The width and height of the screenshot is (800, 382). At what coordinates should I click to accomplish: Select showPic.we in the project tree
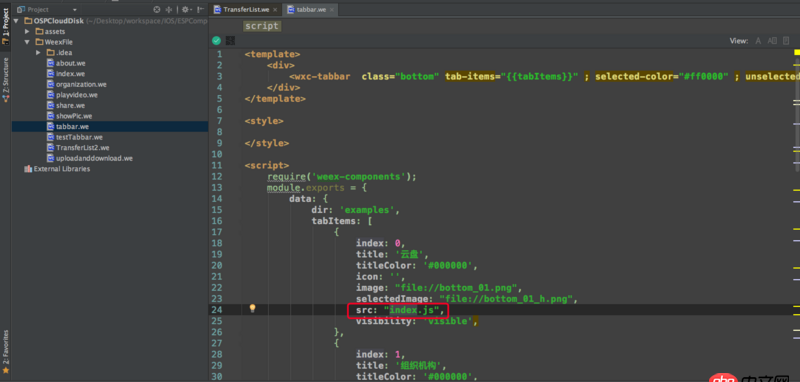[x=74, y=116]
